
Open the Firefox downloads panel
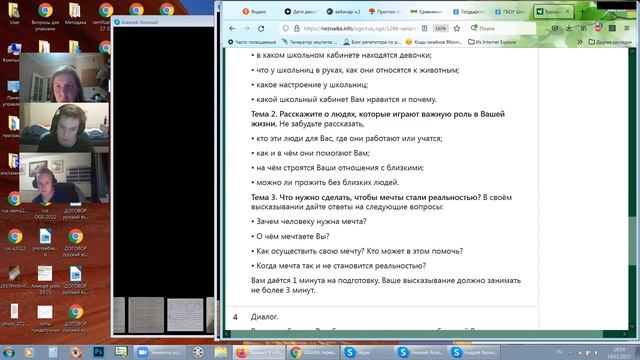(x=569, y=28)
